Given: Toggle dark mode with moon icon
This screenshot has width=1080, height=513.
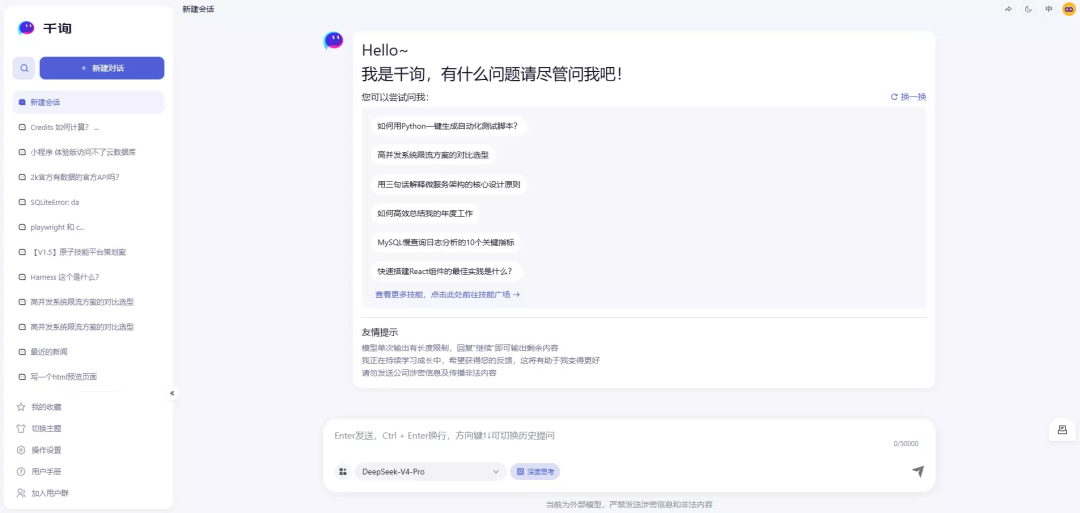Looking at the screenshot, I should tap(1028, 9).
